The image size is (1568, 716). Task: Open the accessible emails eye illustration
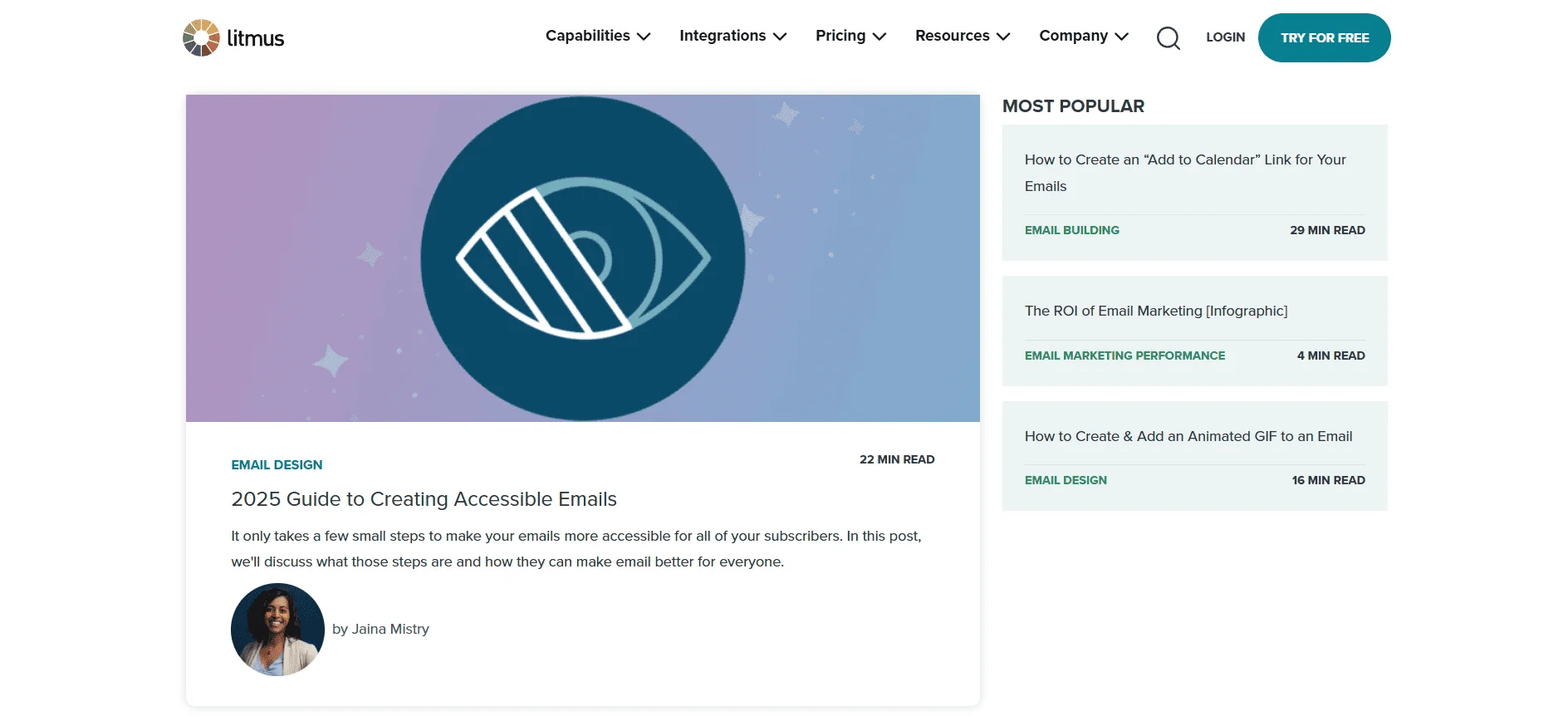coord(582,258)
